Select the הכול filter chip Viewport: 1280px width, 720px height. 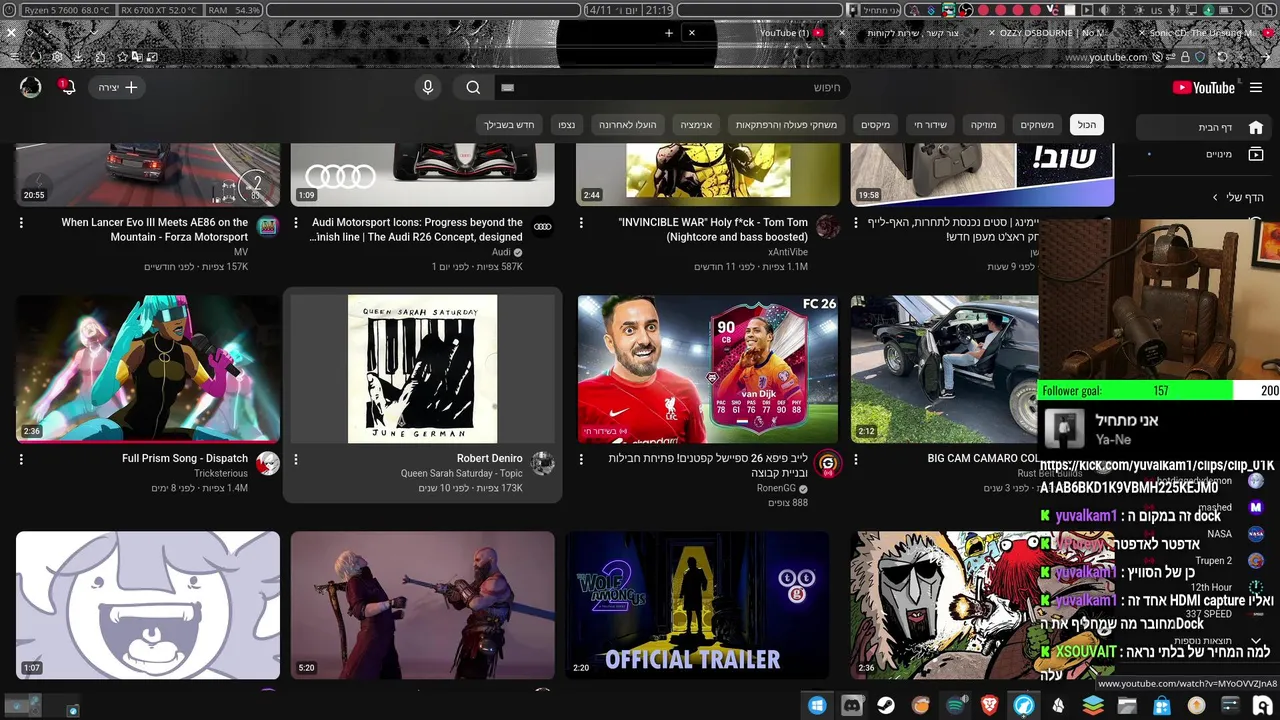[x=1086, y=125]
